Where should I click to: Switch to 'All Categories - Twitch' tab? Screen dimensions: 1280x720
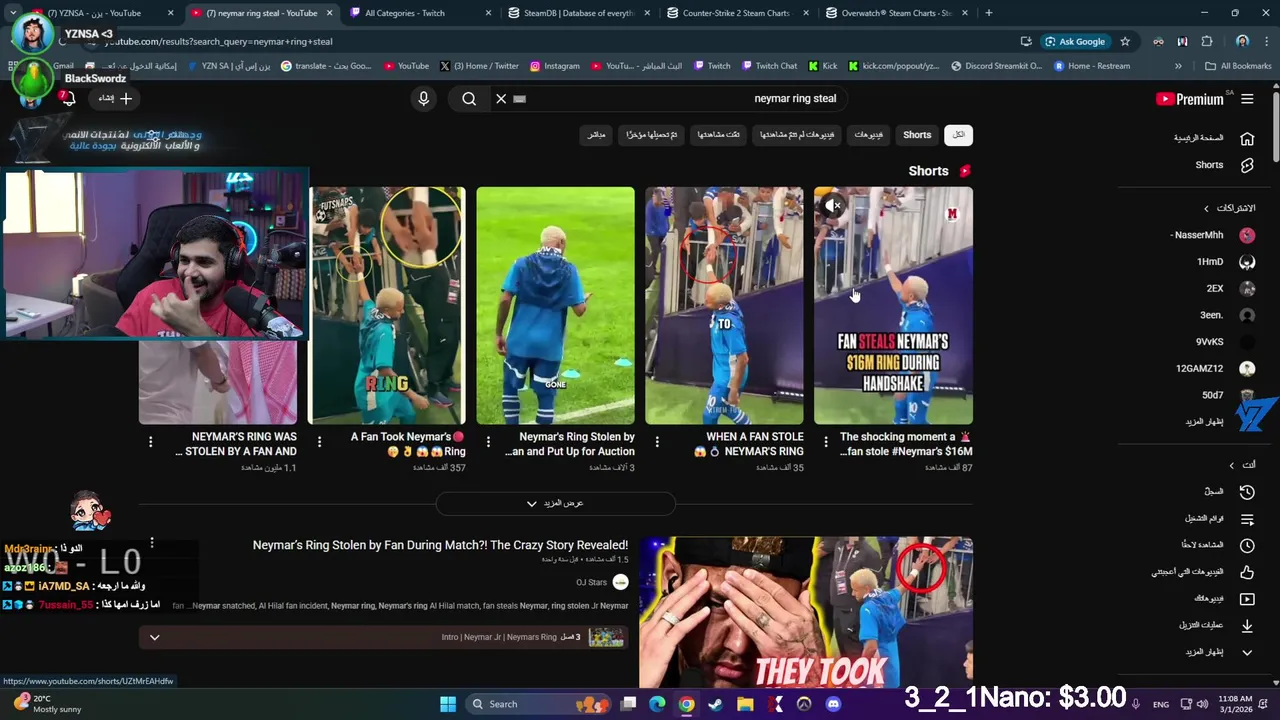coord(420,13)
